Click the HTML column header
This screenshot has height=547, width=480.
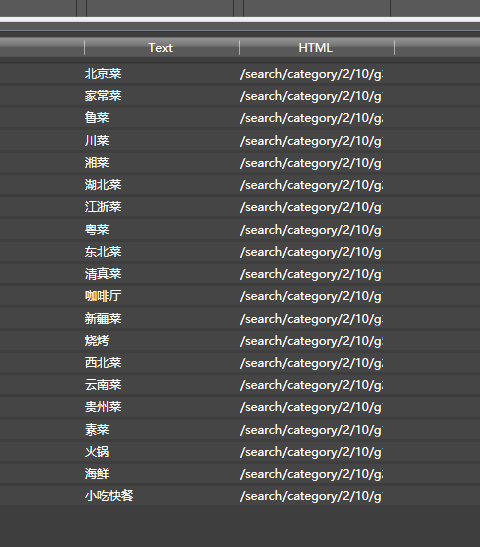point(316,48)
